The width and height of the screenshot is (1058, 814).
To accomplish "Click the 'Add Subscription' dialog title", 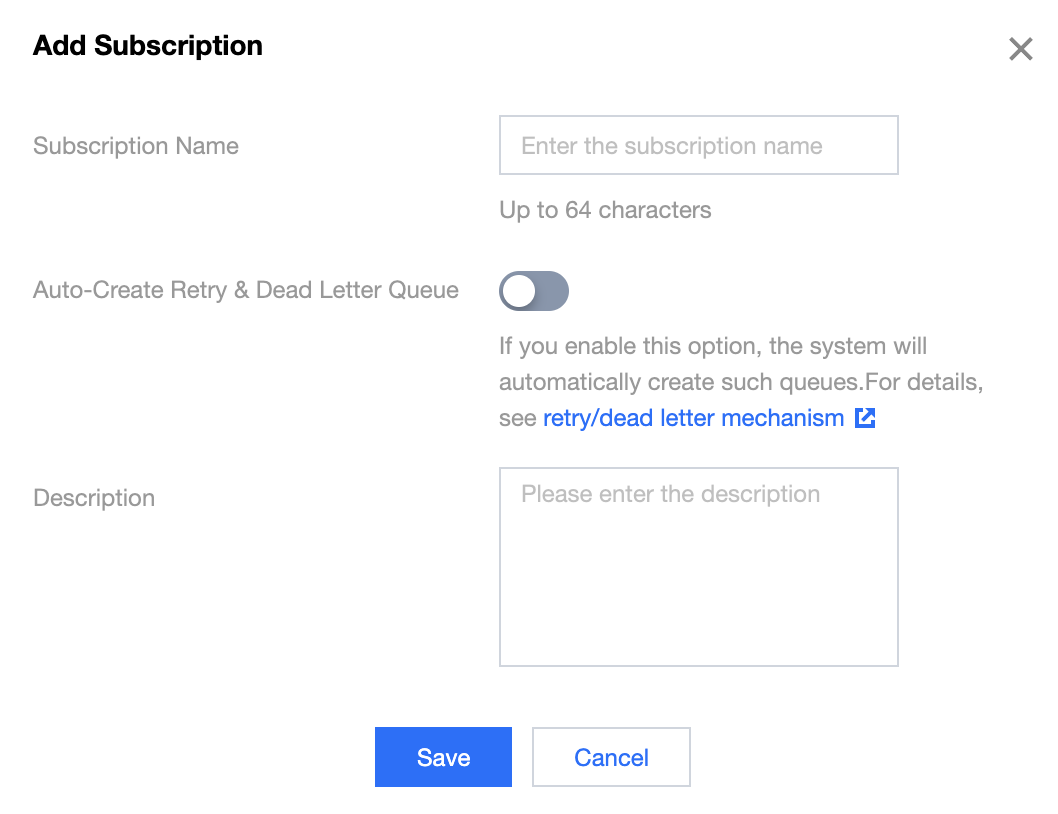I will 148,46.
